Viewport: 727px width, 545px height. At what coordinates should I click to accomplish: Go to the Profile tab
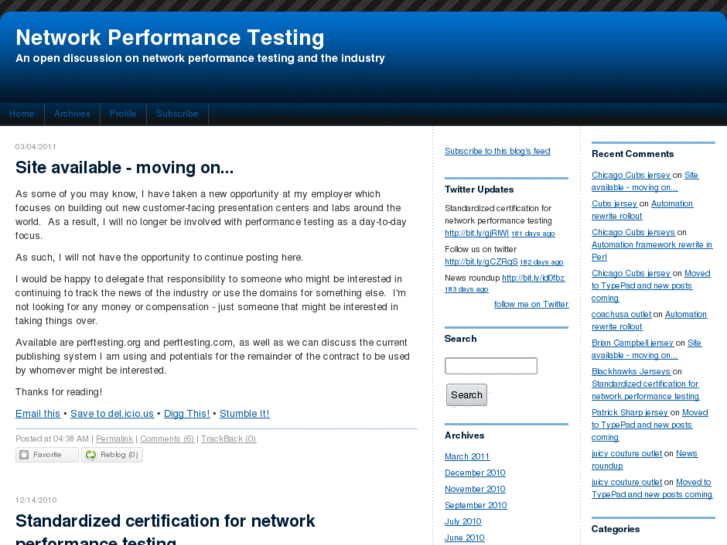tap(123, 114)
